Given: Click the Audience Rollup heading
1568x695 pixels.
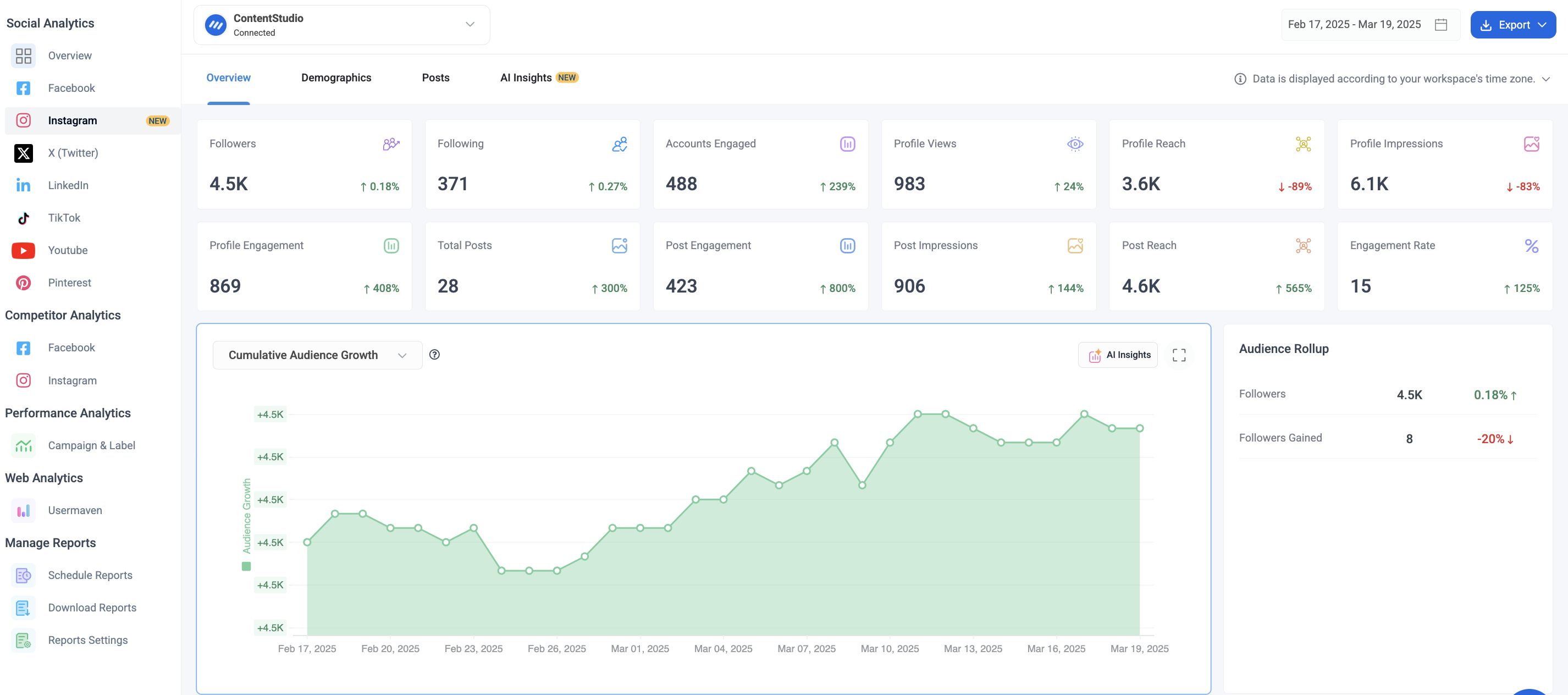Looking at the screenshot, I should (x=1284, y=349).
